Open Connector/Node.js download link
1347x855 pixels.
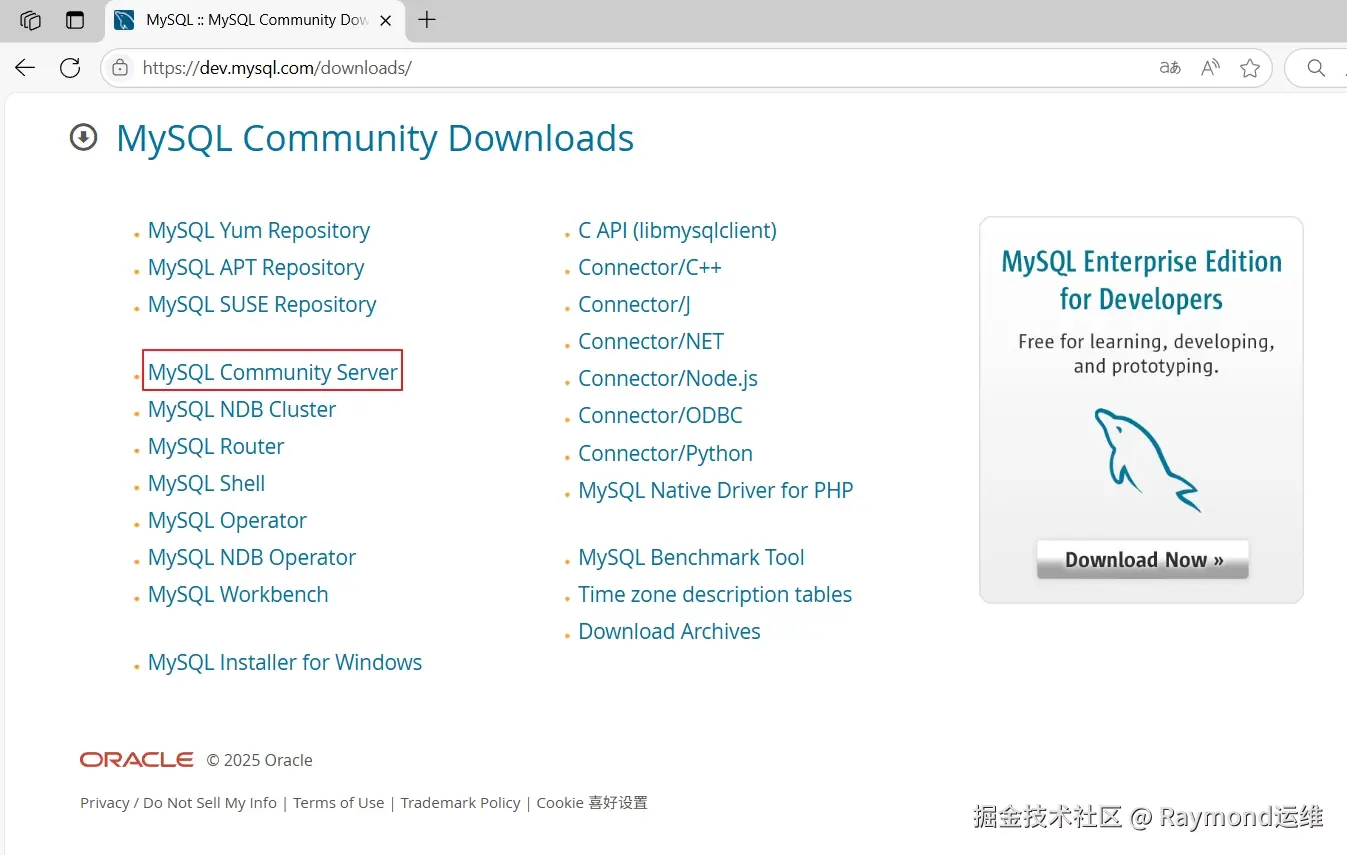click(668, 379)
